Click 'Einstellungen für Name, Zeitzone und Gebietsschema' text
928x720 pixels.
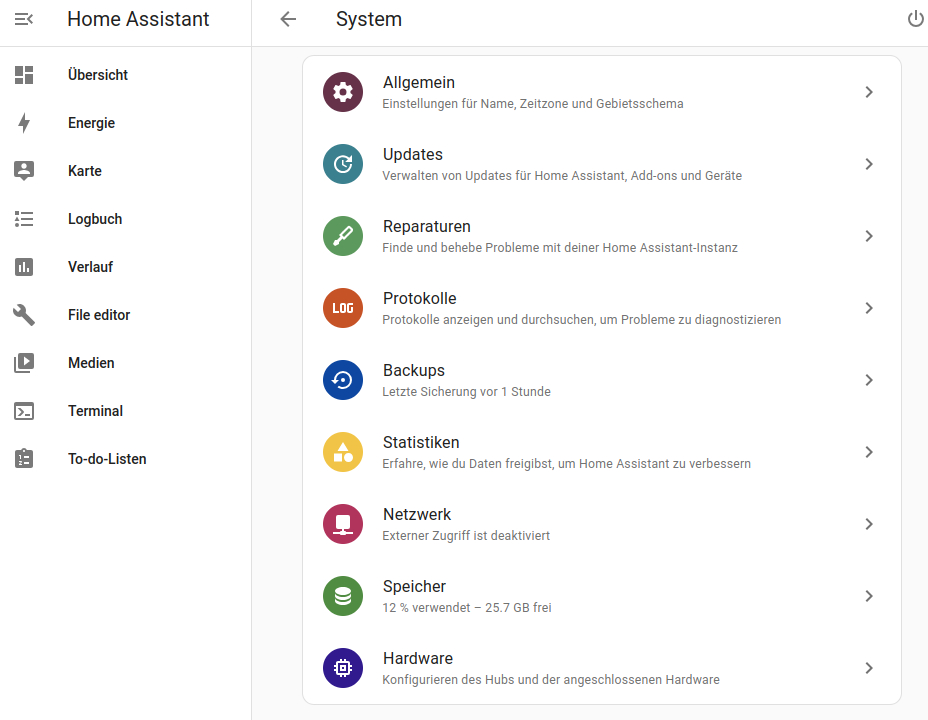[x=533, y=104]
